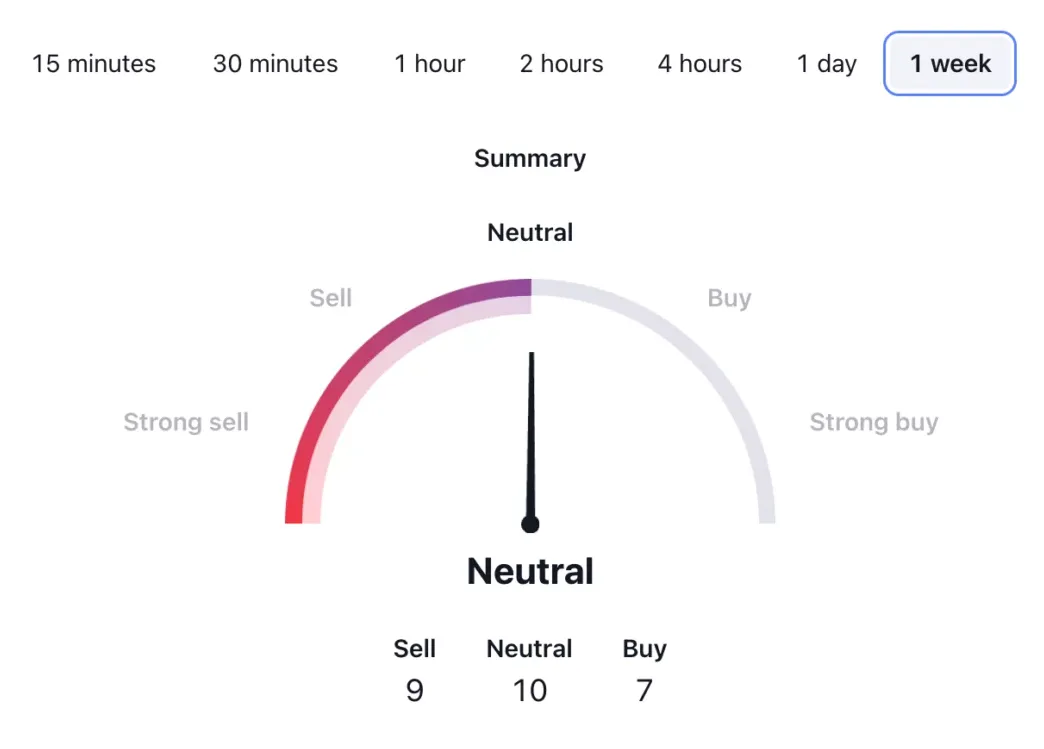Click the Sell label on the gauge
This screenshot has height=749, width=1044.
(x=330, y=297)
